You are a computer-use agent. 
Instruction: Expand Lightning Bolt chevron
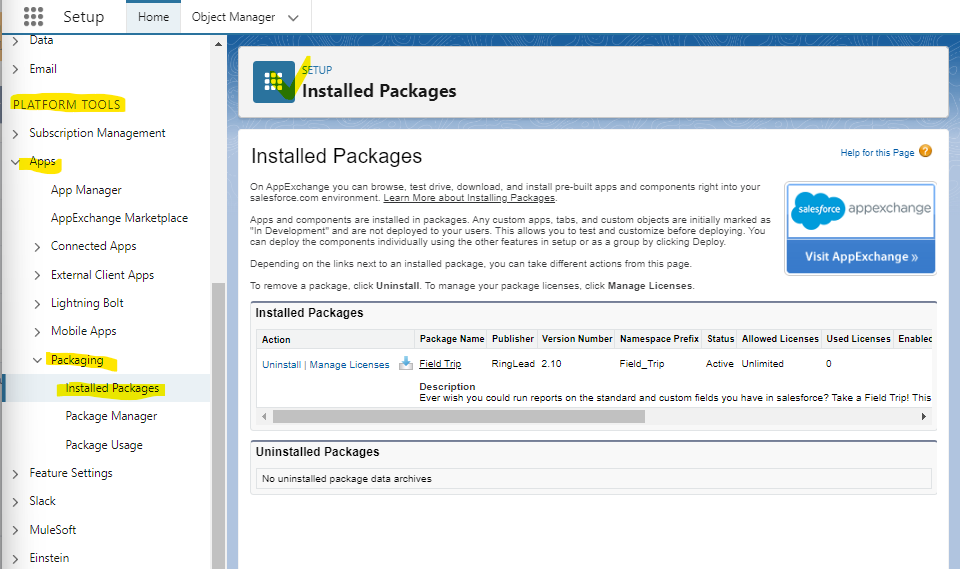(37, 304)
